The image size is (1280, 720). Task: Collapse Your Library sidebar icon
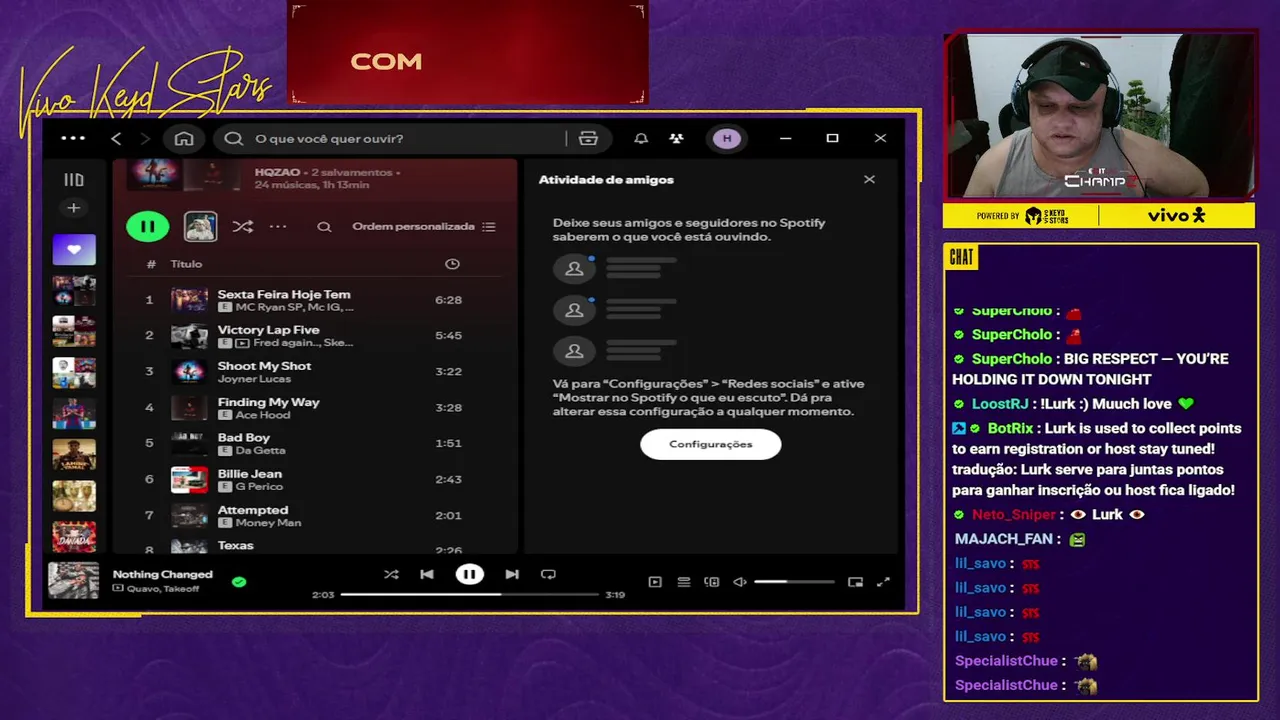point(74,180)
